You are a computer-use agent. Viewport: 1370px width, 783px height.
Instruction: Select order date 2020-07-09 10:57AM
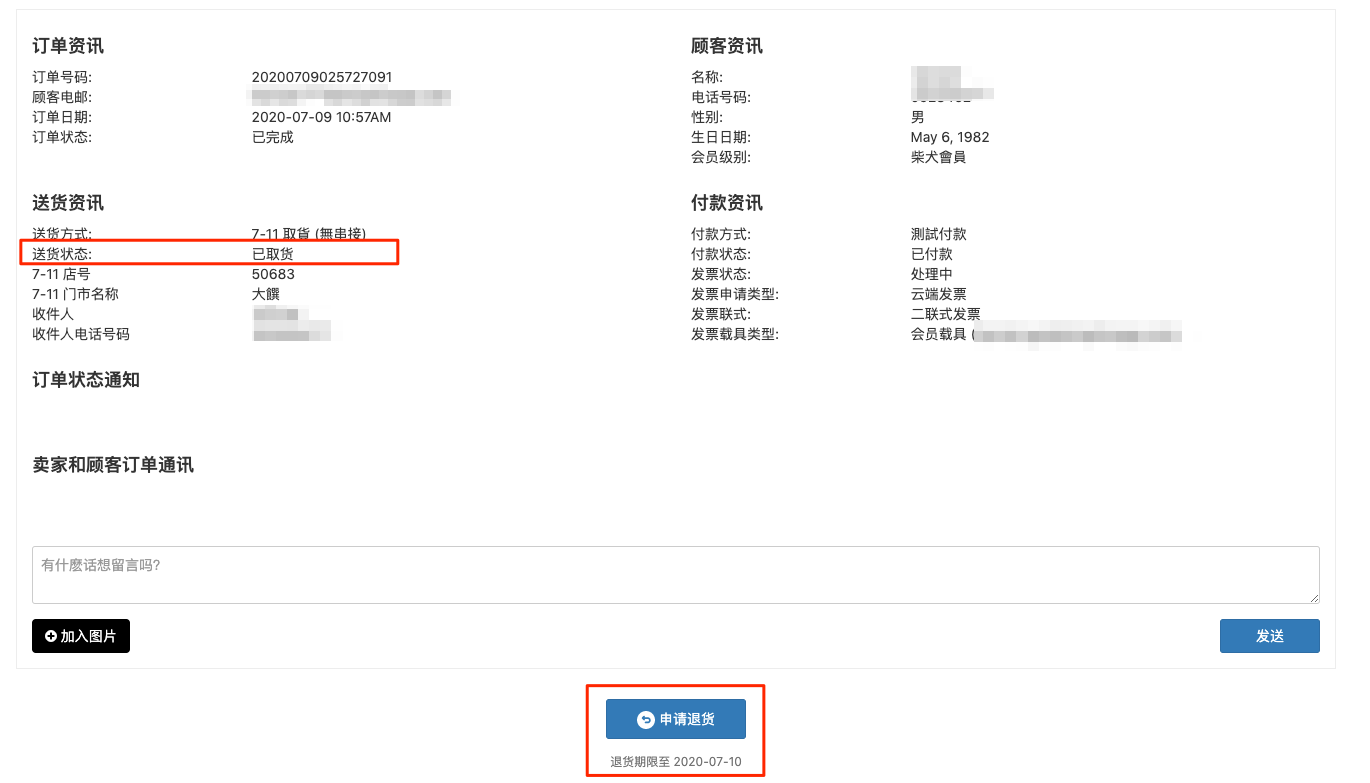[322, 117]
